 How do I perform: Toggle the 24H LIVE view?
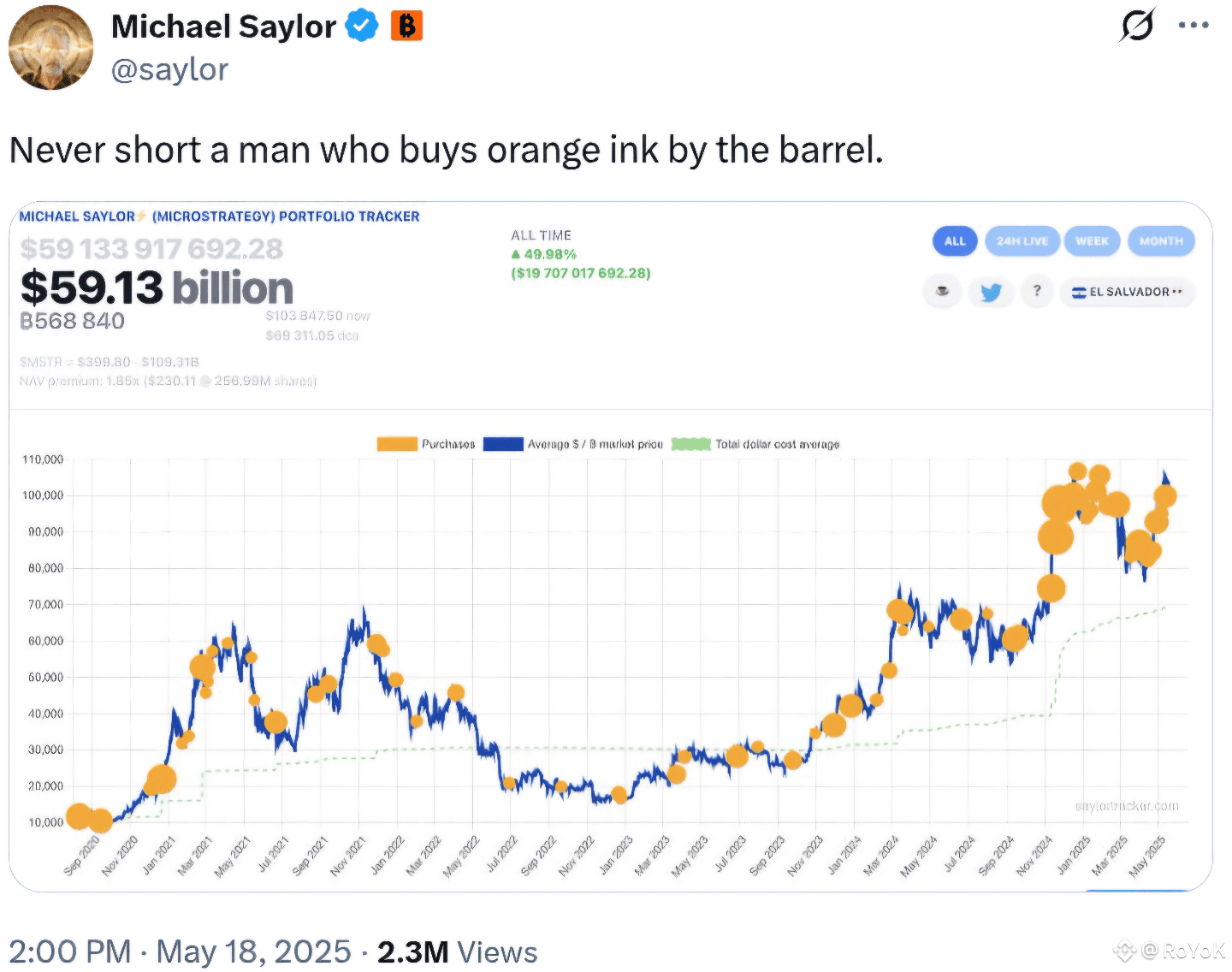coord(1022,240)
